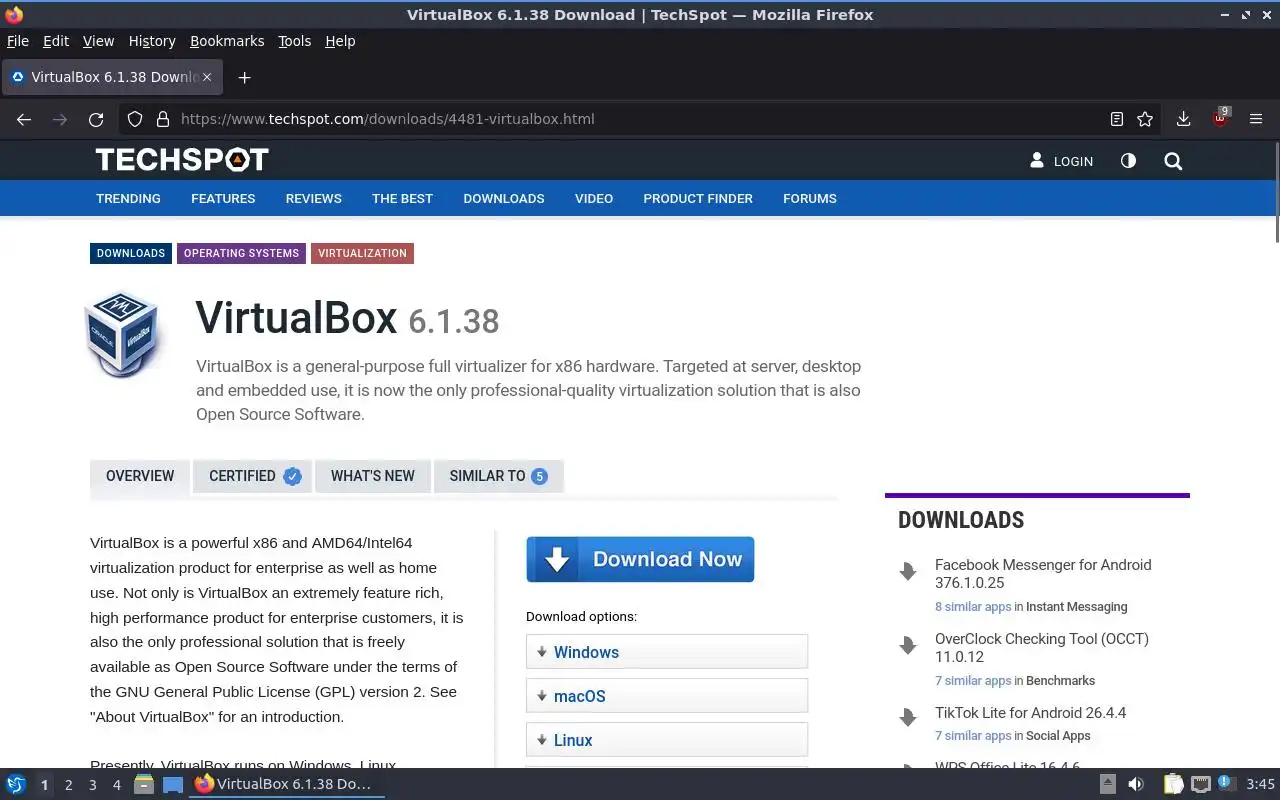Bookmark this page with the star icon
1280x800 pixels.
click(1145, 119)
